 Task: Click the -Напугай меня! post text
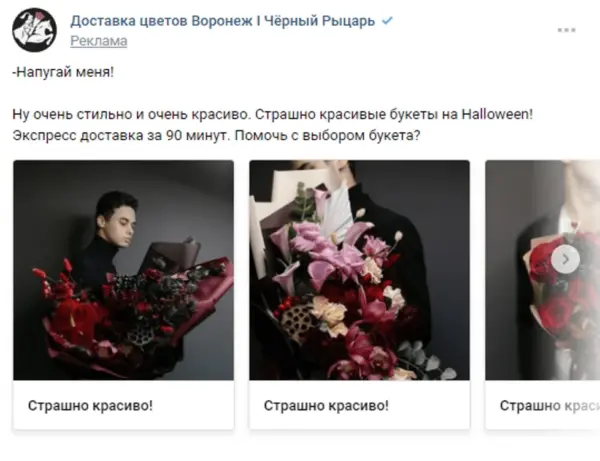tap(63, 72)
